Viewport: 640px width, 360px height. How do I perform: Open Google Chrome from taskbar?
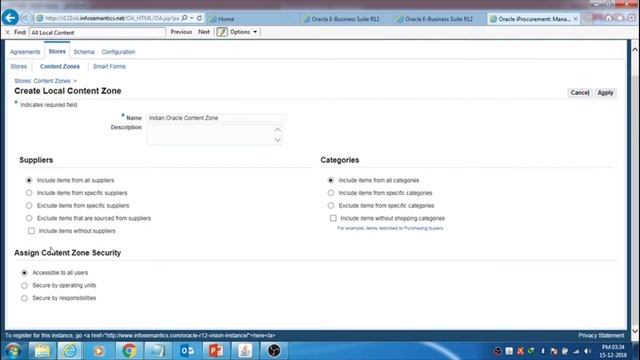coord(129,351)
